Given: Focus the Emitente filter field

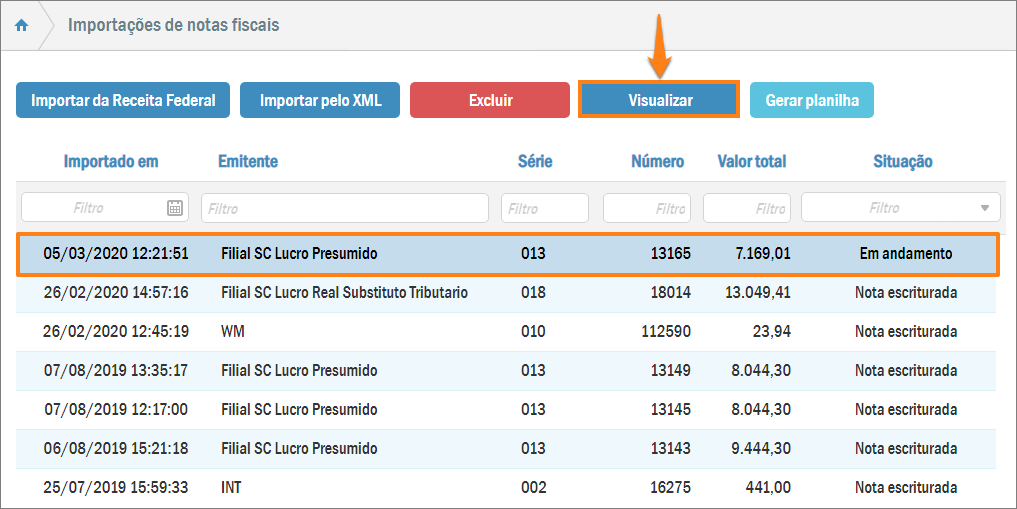Looking at the screenshot, I should [x=344, y=208].
